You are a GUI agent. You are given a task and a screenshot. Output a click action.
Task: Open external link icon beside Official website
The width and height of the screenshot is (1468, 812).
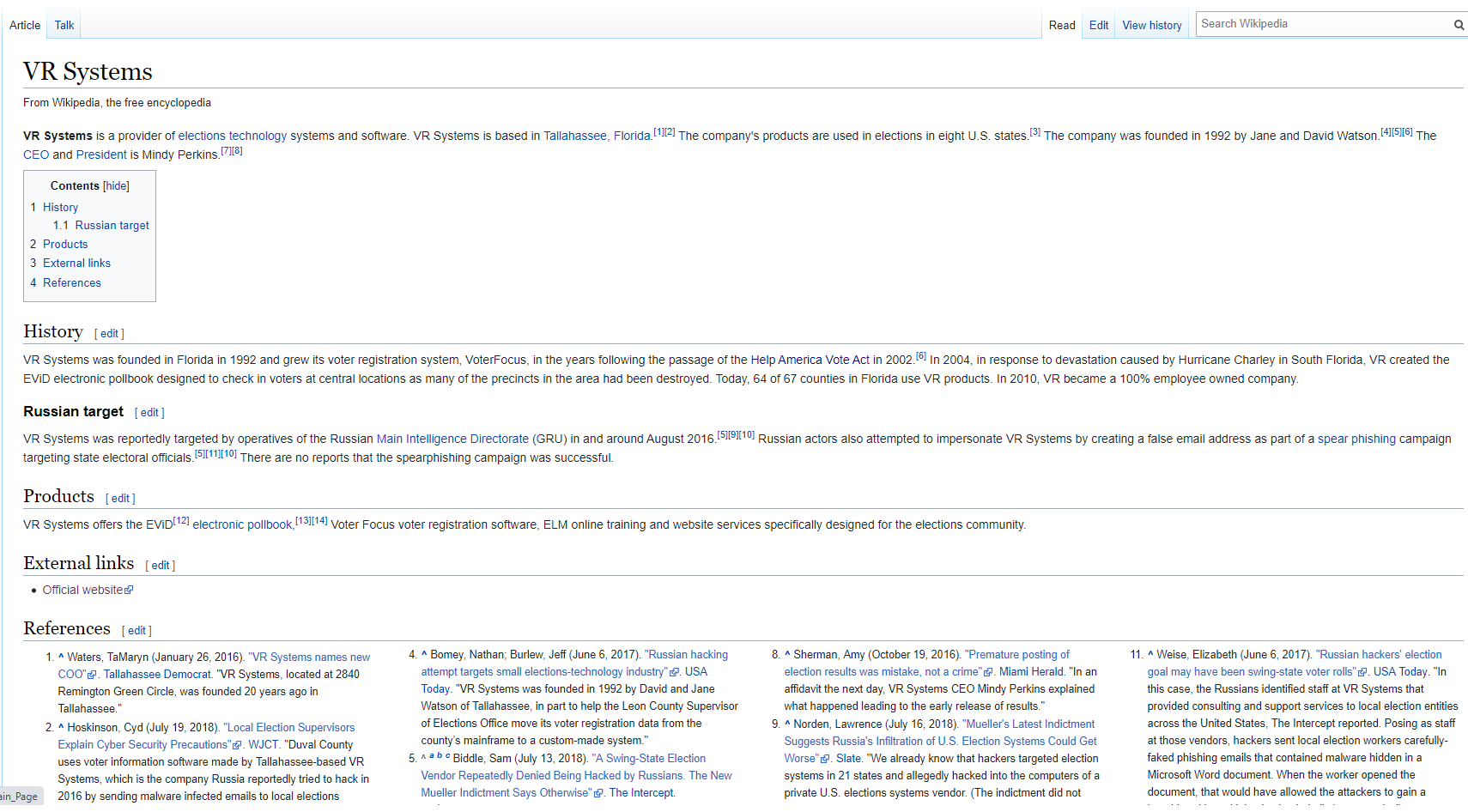[129, 591]
